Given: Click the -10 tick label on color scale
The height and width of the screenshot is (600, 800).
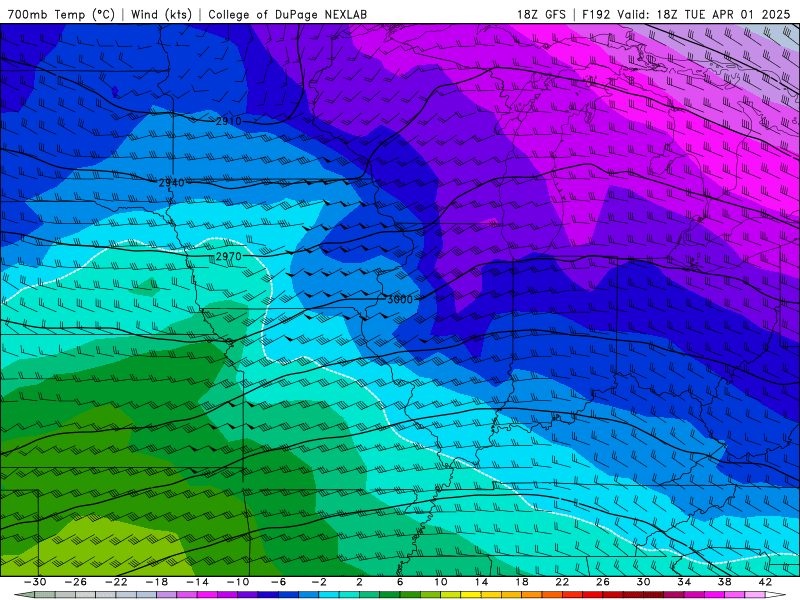Looking at the screenshot, I should 238,582.
